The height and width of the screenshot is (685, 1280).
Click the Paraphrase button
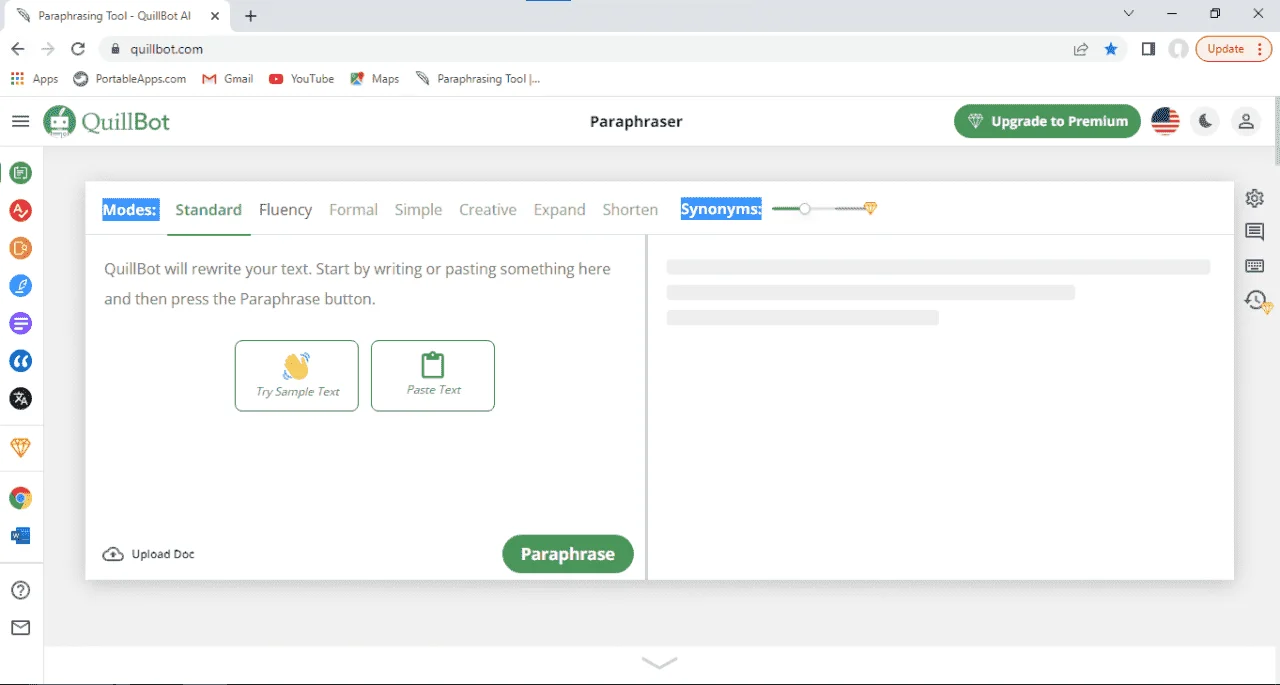pyautogui.click(x=568, y=554)
